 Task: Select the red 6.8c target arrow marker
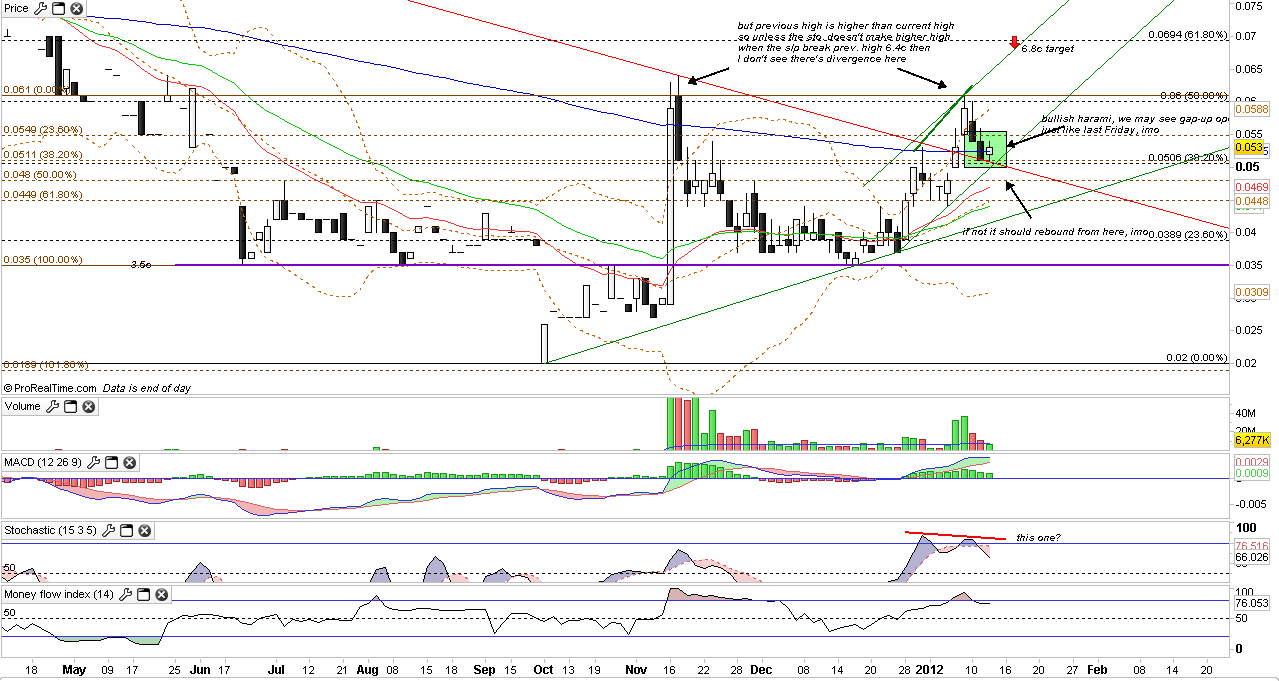[x=1014, y=43]
